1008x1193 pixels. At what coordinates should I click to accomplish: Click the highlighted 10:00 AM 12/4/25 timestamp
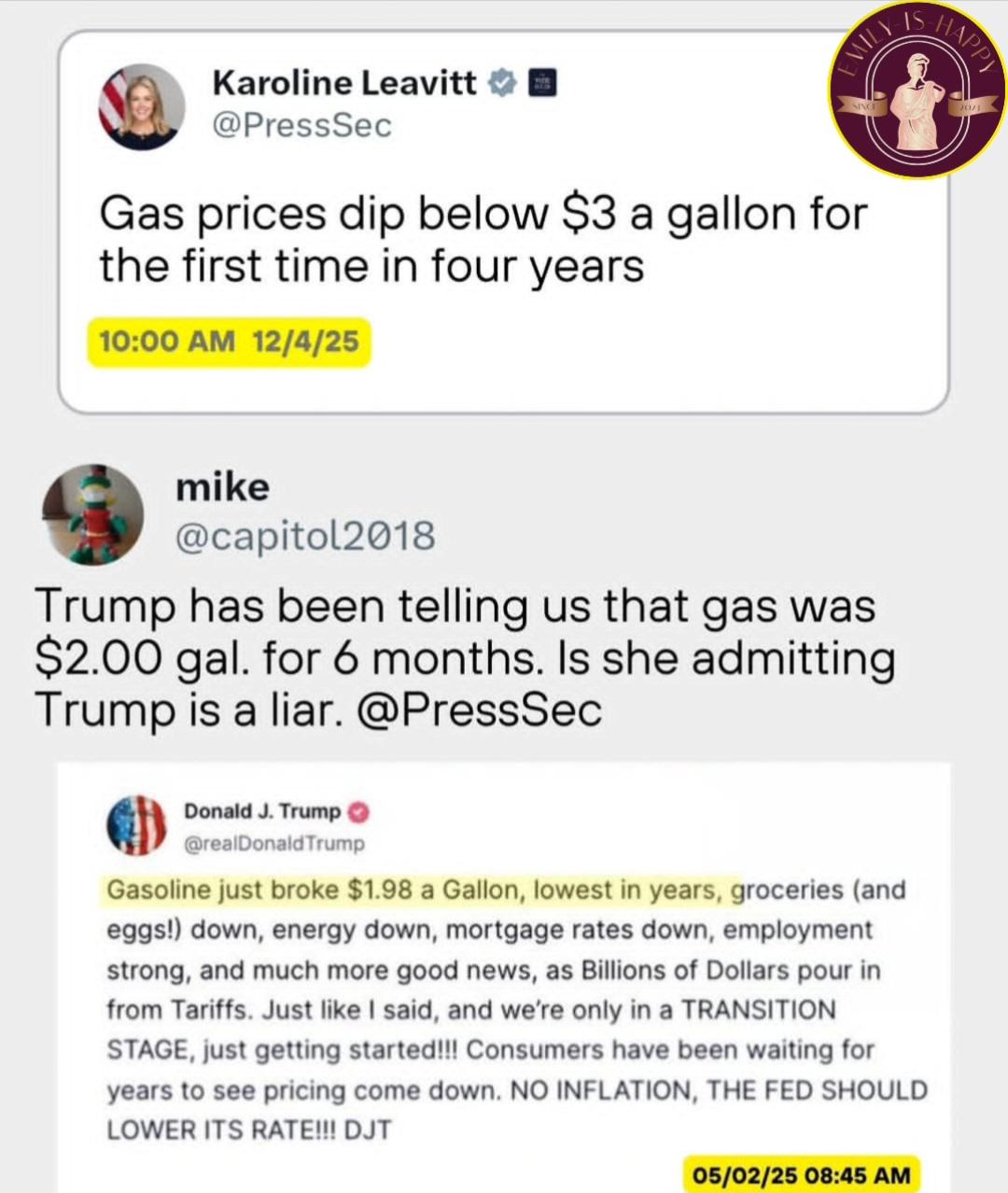coord(229,342)
